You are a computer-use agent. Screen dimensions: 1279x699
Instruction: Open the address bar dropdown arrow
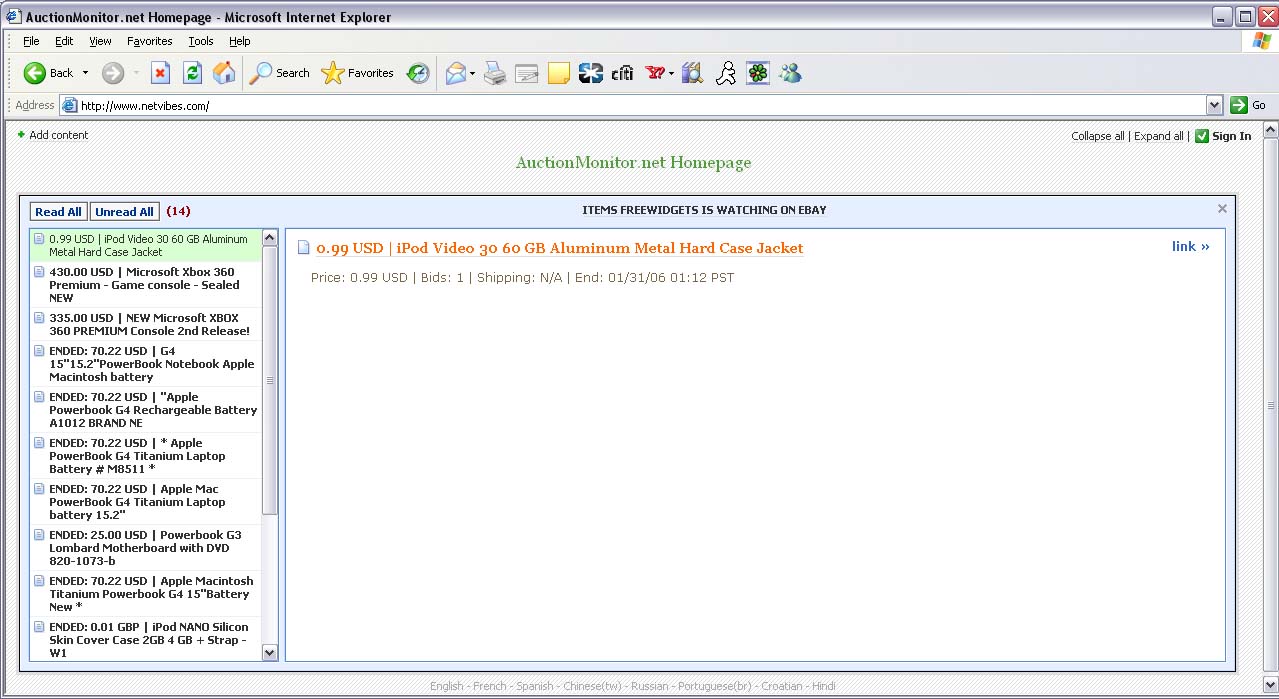point(1214,105)
